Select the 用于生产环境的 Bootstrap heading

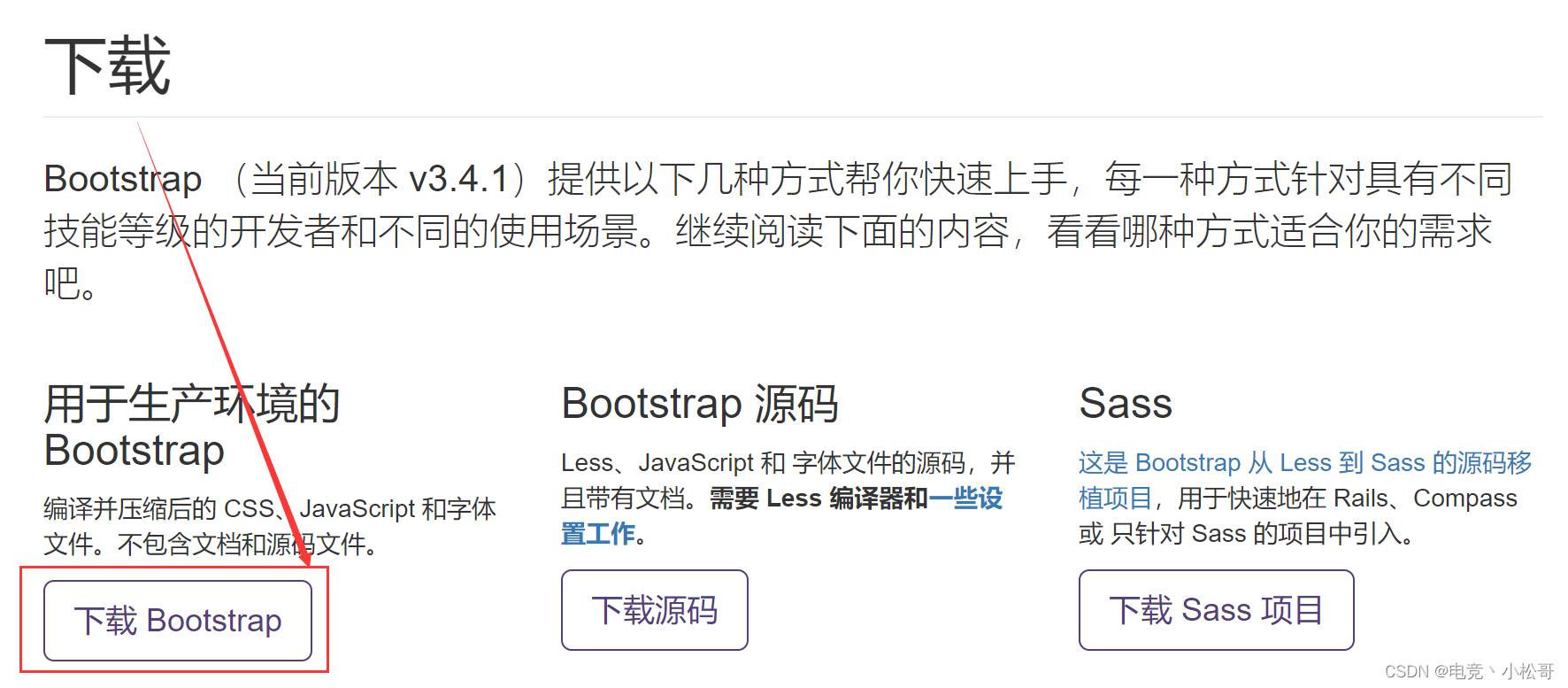tap(192, 427)
